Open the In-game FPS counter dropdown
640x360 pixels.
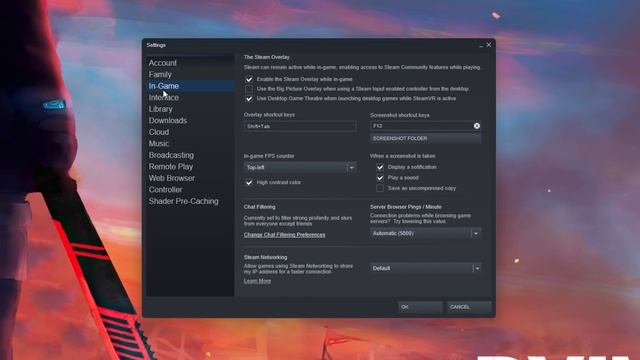tap(300, 167)
